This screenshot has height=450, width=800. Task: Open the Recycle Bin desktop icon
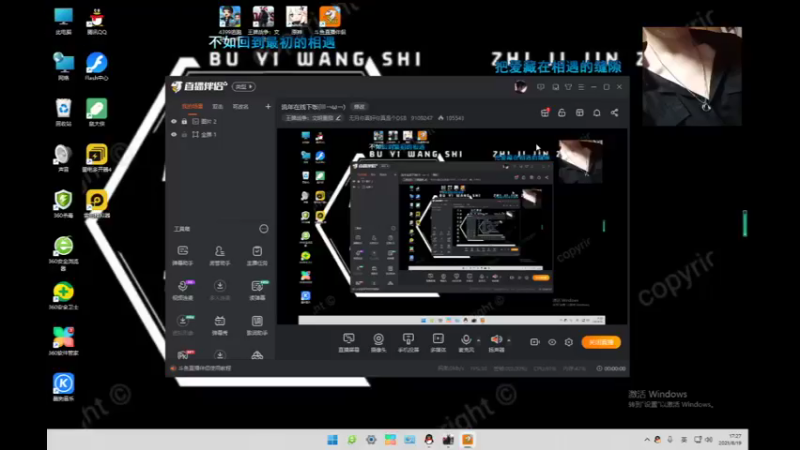pyautogui.click(x=63, y=112)
